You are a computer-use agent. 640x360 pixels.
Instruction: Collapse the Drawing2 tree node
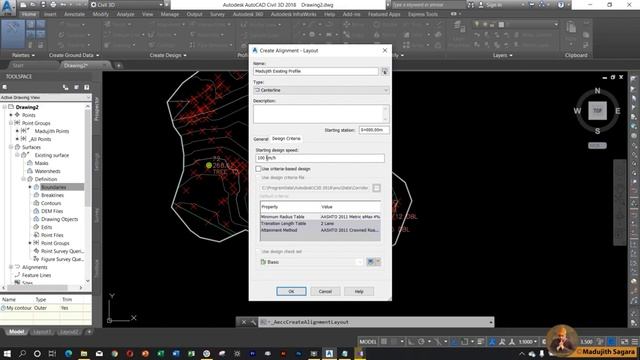coord(4,107)
